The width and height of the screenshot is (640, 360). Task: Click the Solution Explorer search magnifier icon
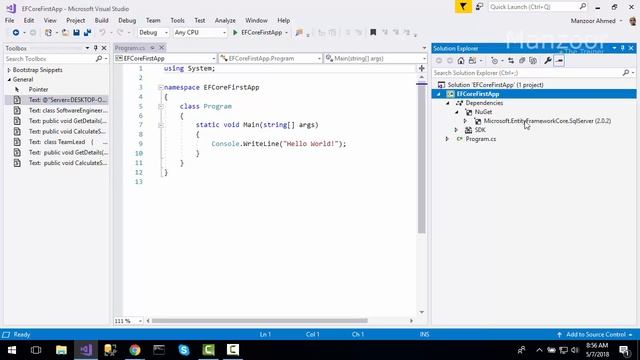(626, 73)
